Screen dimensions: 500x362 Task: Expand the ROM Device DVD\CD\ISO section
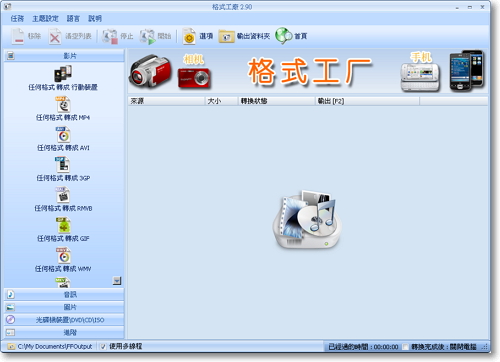(64, 320)
